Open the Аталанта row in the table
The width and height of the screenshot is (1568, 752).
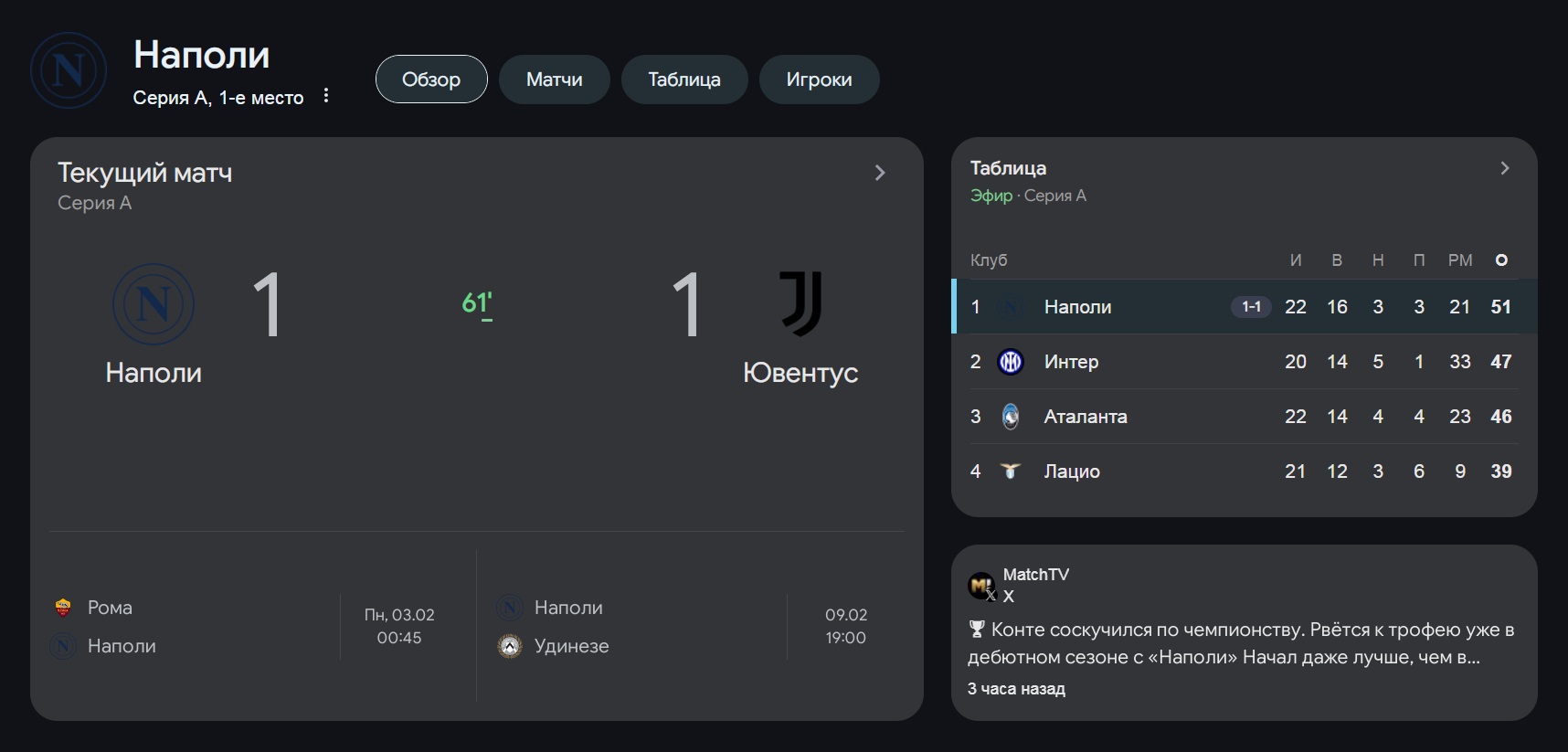pyautogui.click(x=1245, y=417)
